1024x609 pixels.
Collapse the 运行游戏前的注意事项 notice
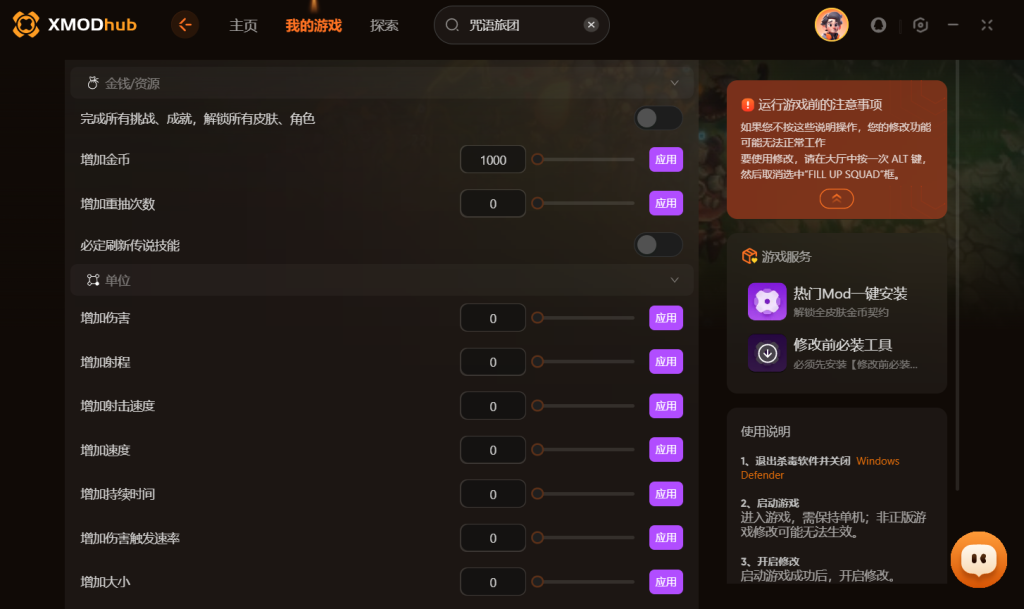(837, 198)
